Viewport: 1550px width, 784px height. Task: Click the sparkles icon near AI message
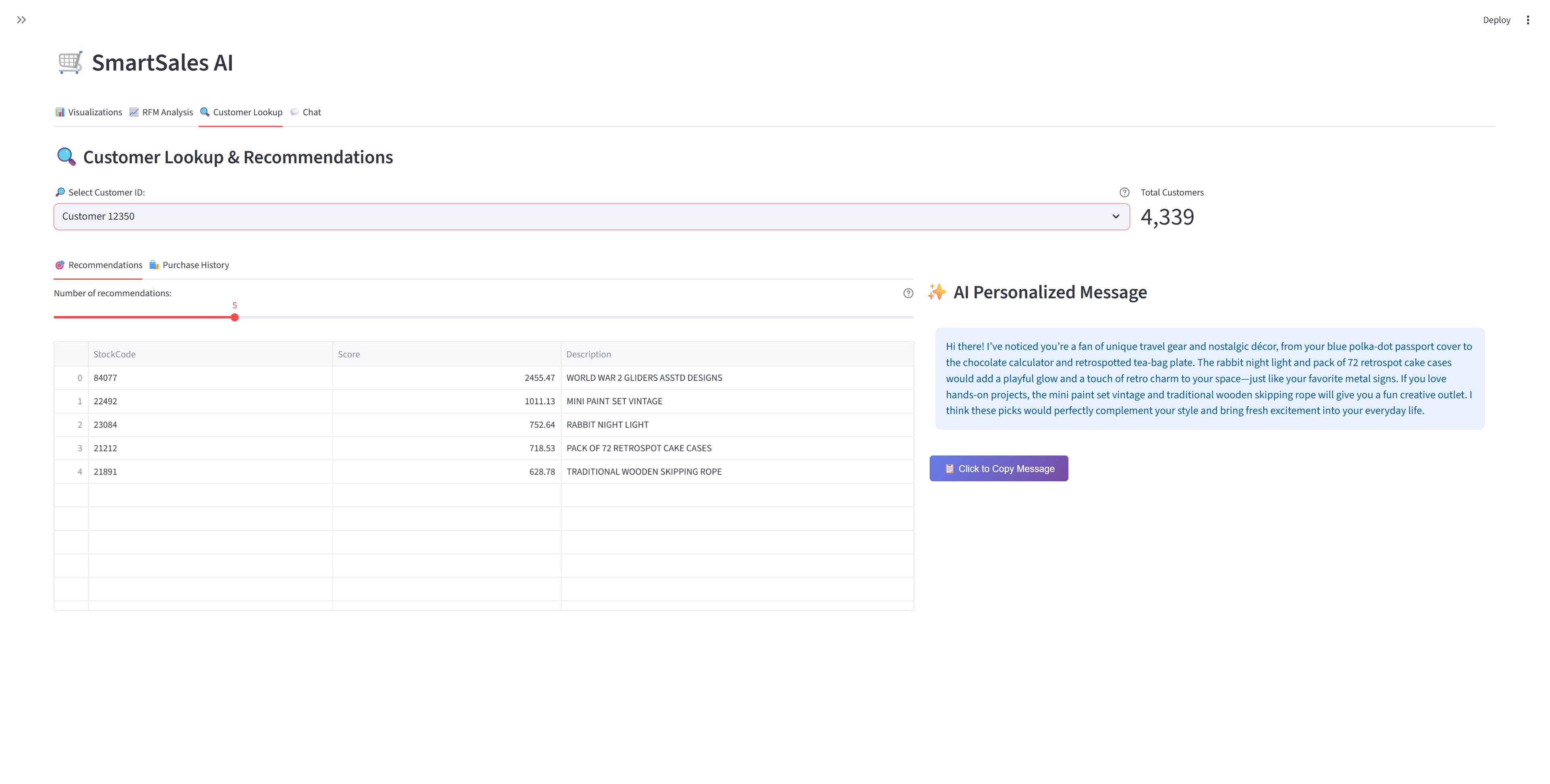click(937, 292)
